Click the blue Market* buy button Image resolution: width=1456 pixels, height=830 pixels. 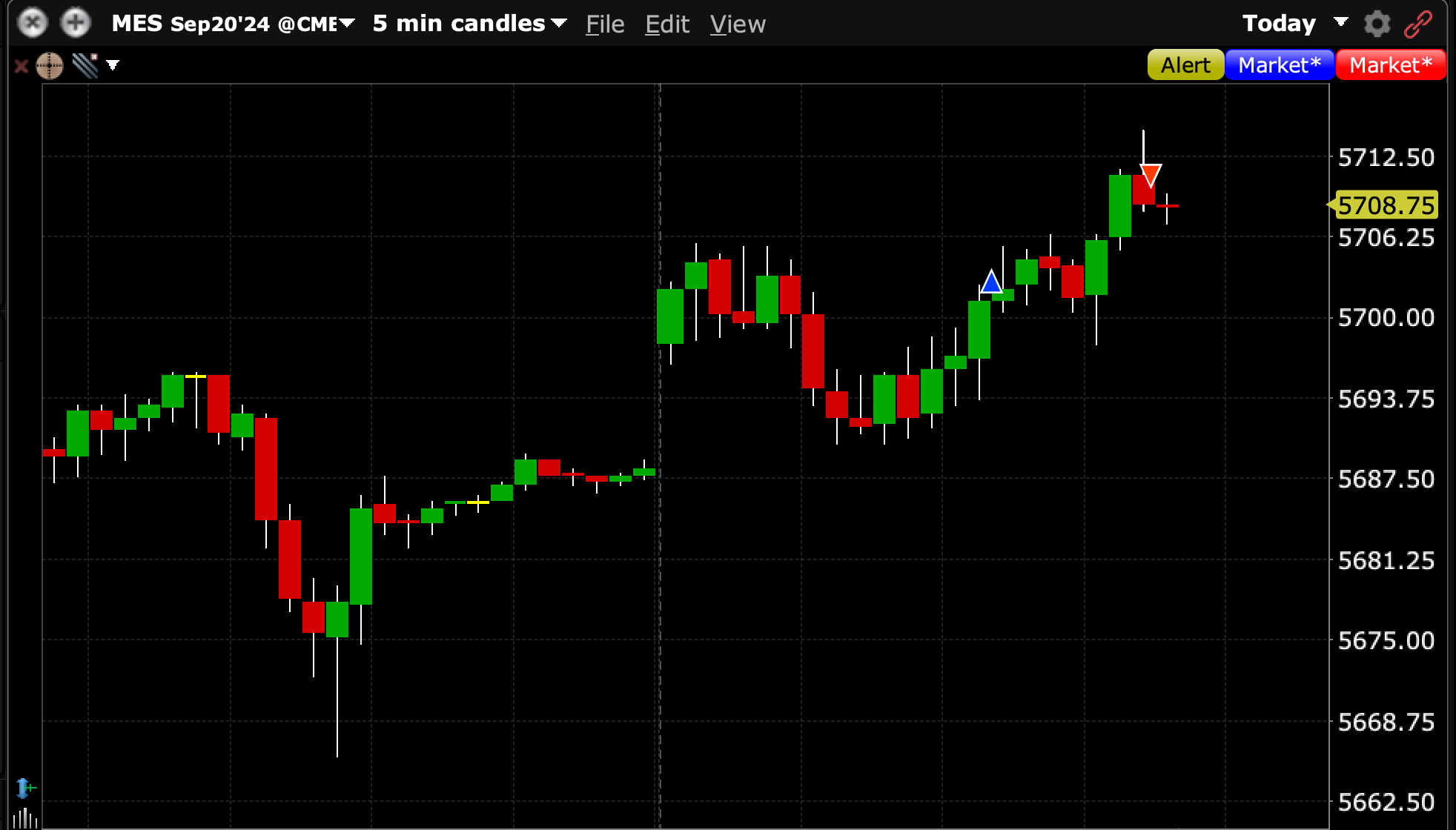tap(1280, 65)
